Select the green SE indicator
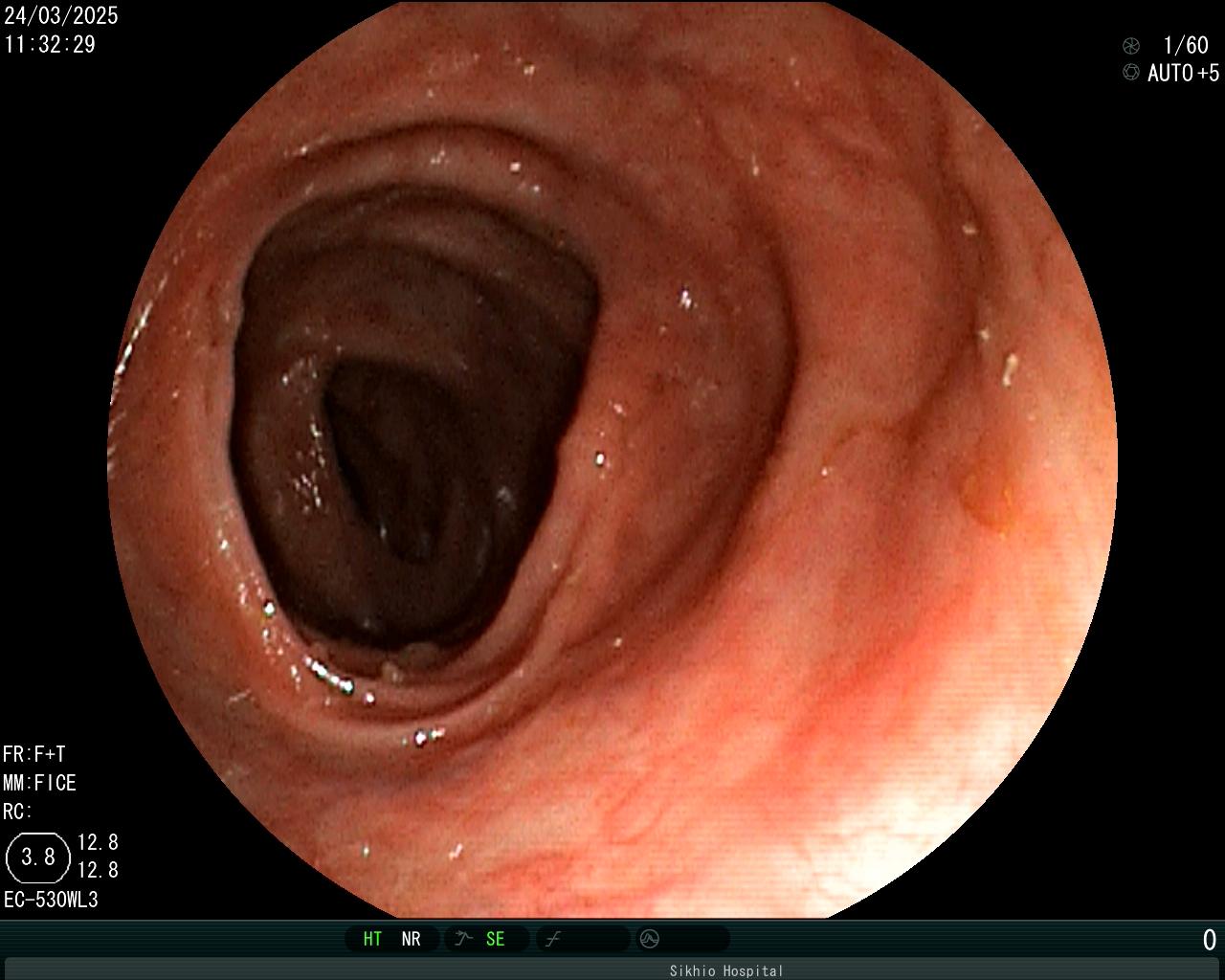 pos(495,939)
